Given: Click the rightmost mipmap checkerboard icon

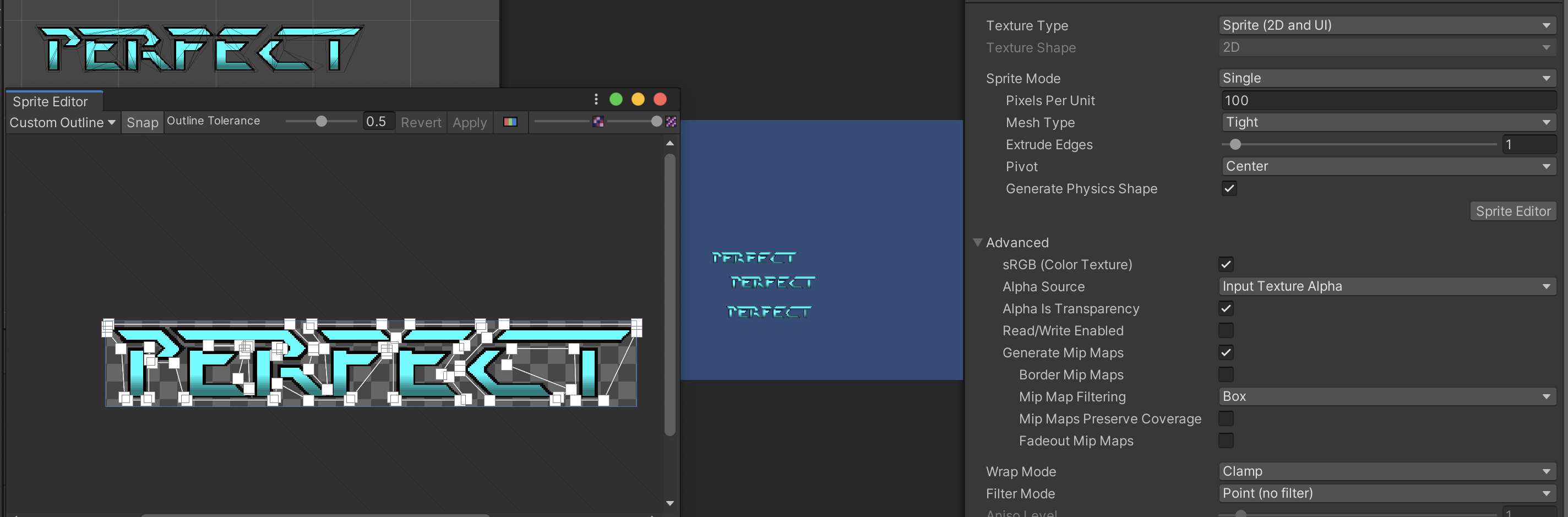Looking at the screenshot, I should 670,122.
